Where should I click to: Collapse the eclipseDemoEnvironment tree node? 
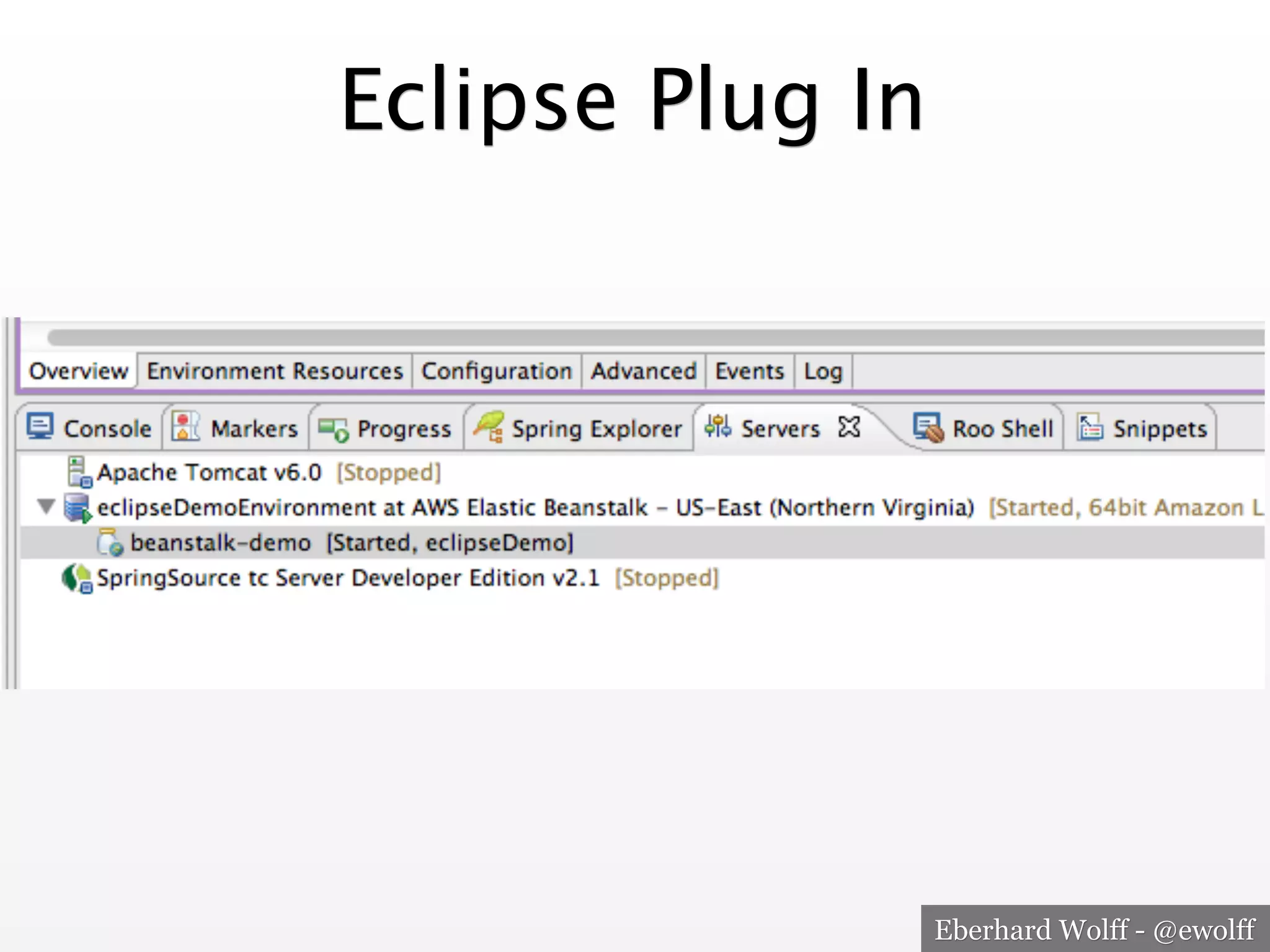point(46,507)
